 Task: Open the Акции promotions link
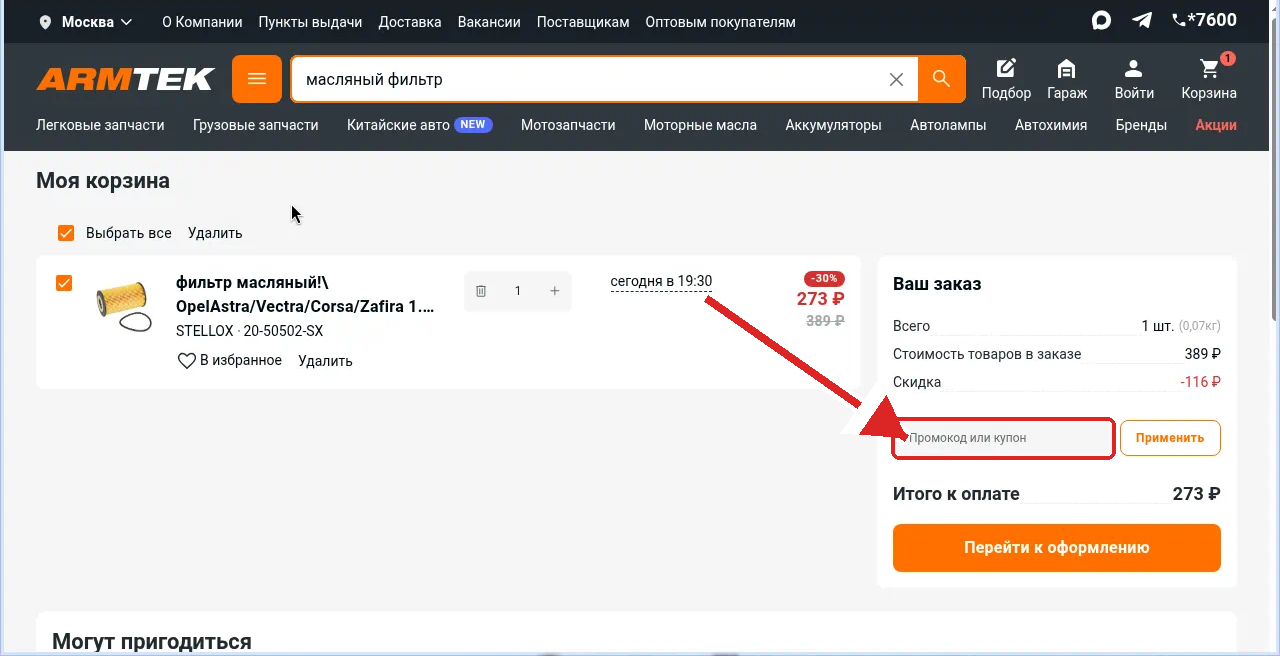coord(1216,125)
